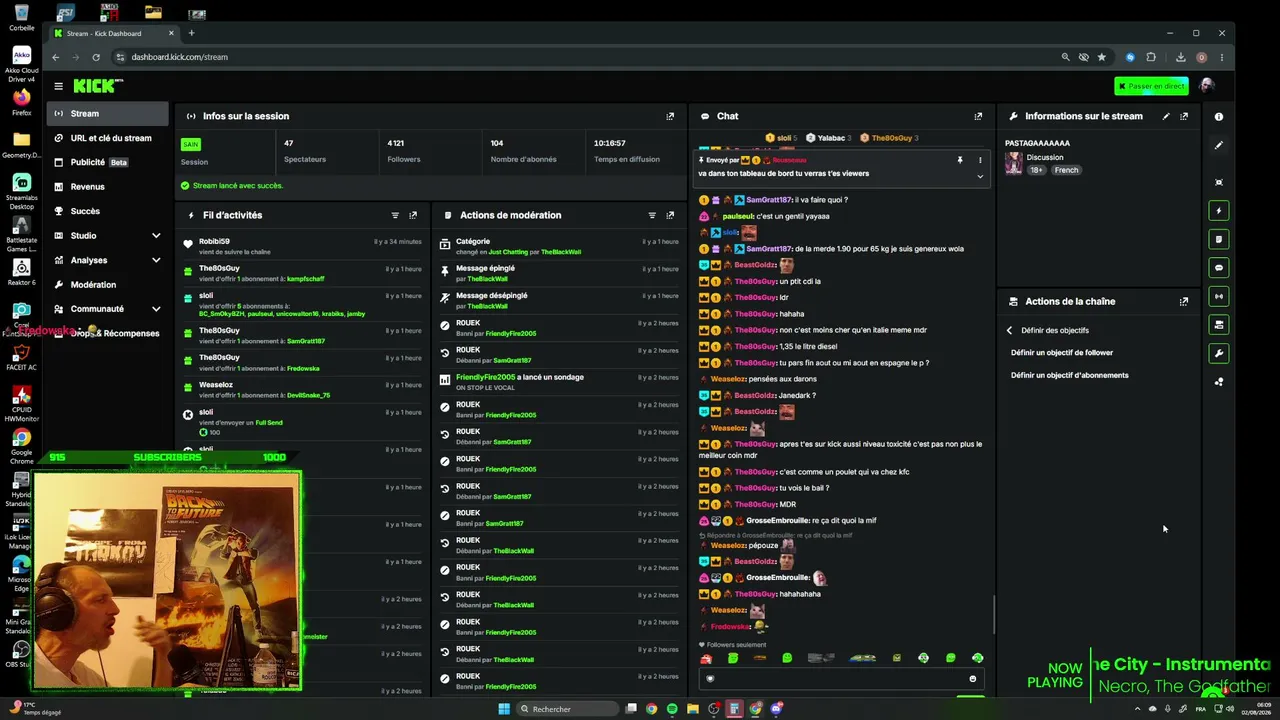
Task: Pop out the Chat panel
Action: tap(978, 116)
